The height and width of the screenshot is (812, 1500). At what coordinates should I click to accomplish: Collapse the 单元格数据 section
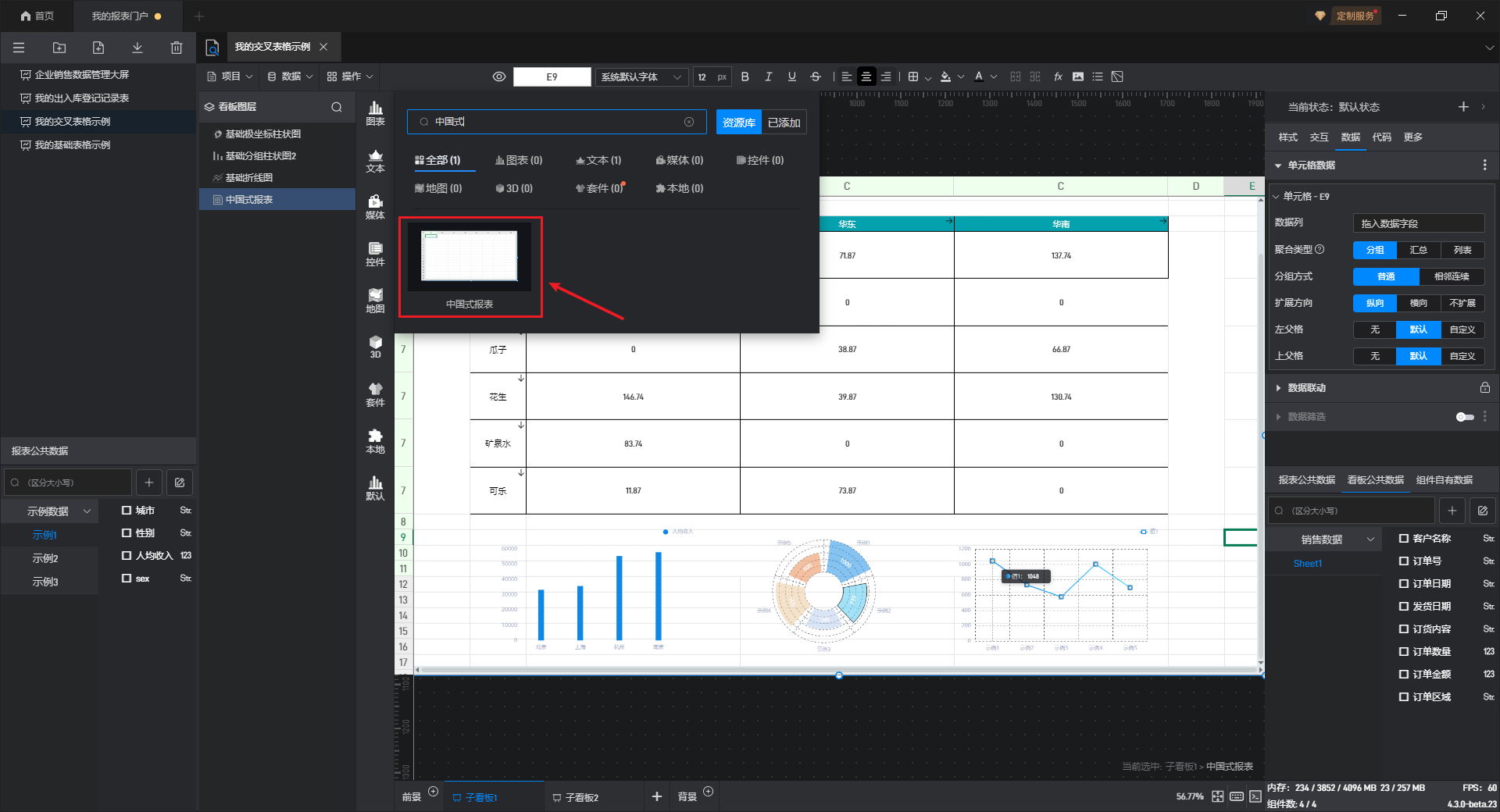tap(1278, 166)
